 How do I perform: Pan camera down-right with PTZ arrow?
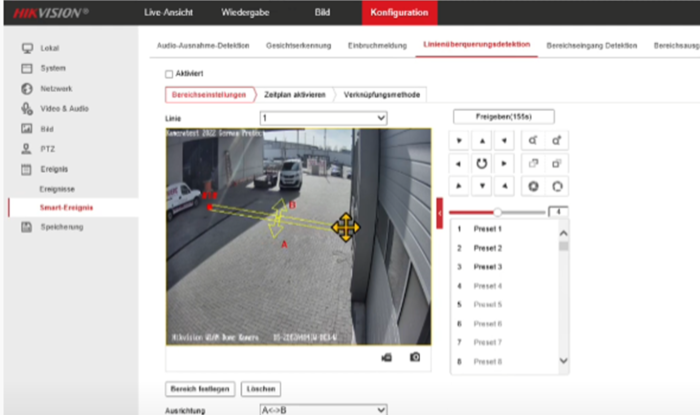[x=504, y=186]
